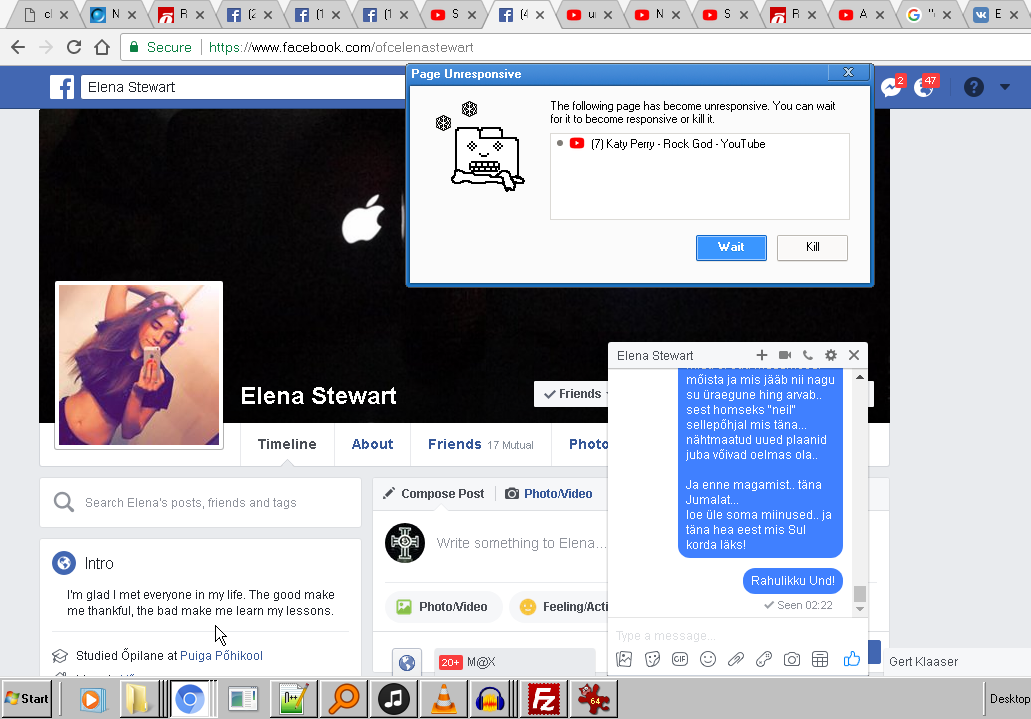Open Facebook help question mark icon
This screenshot has height=719, width=1031.
point(974,87)
